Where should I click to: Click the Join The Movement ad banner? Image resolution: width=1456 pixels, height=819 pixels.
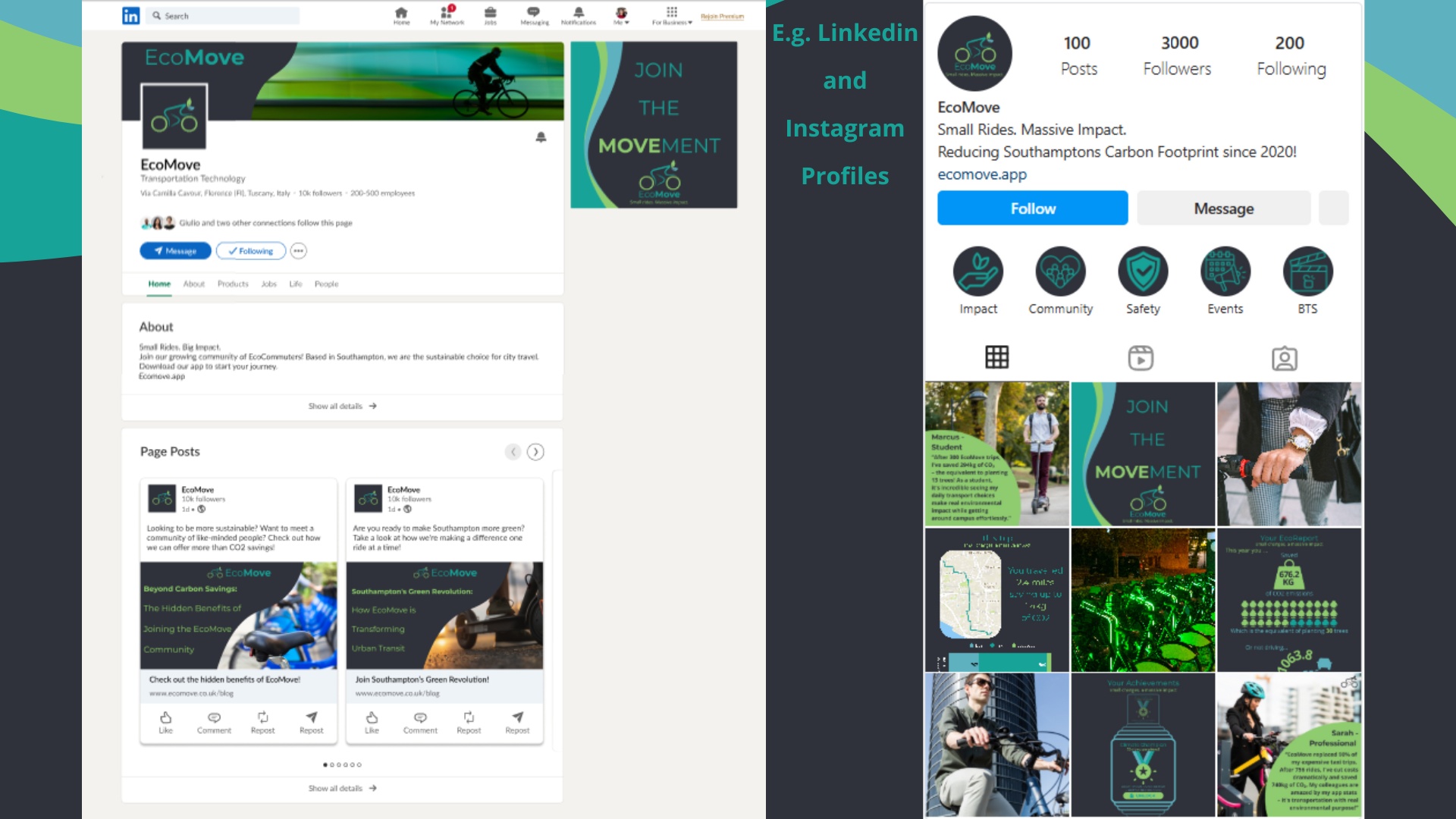pyautogui.click(x=654, y=125)
